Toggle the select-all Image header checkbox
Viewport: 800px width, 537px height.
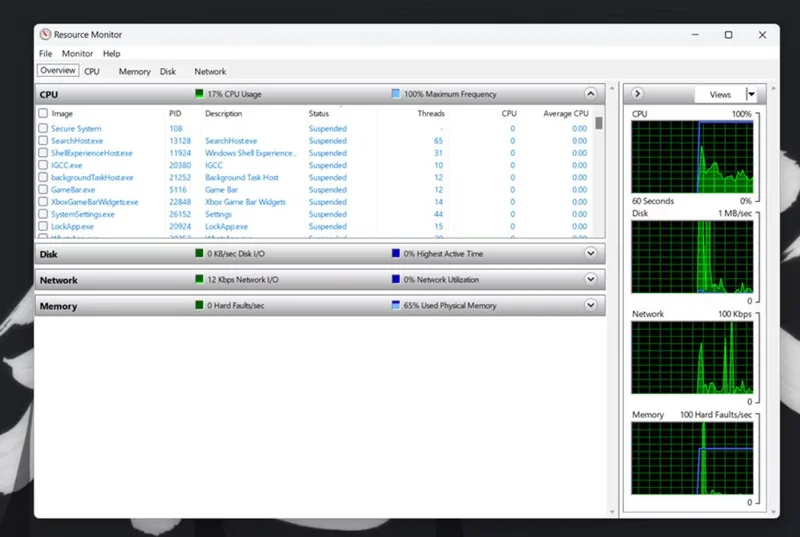pos(43,114)
